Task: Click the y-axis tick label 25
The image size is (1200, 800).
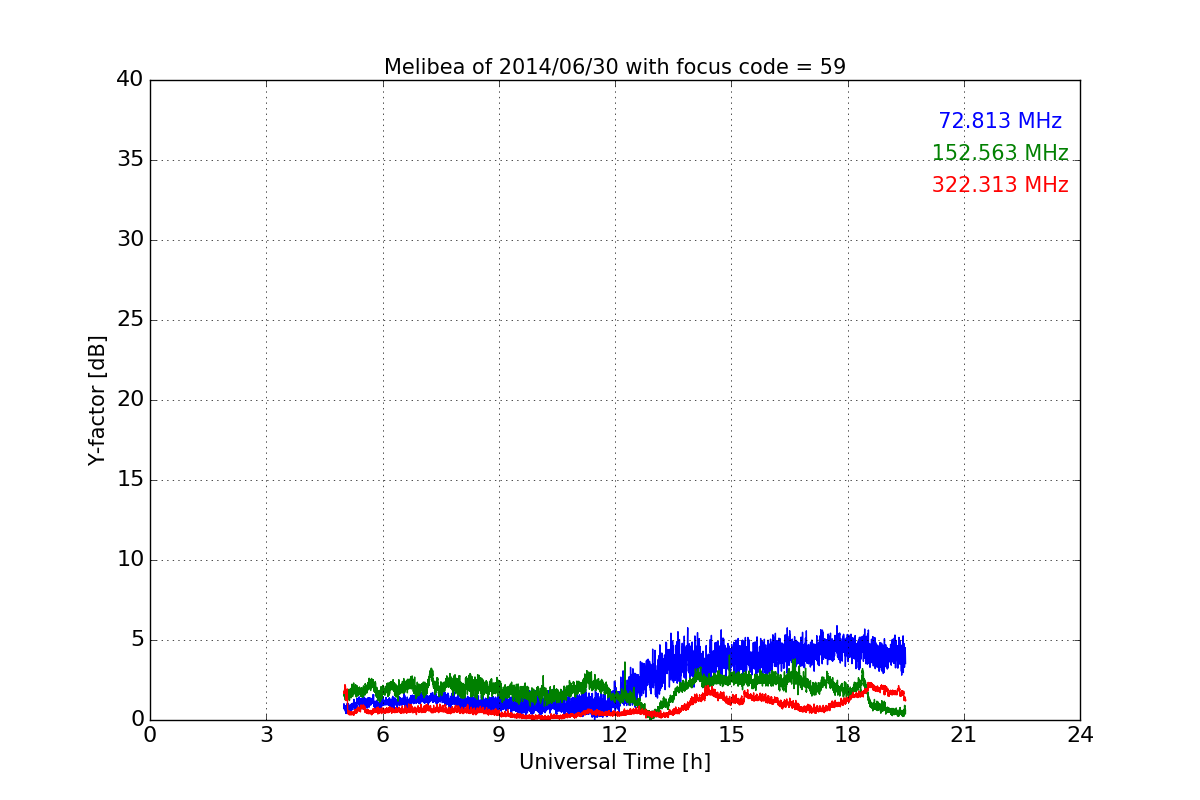Action: [130, 320]
